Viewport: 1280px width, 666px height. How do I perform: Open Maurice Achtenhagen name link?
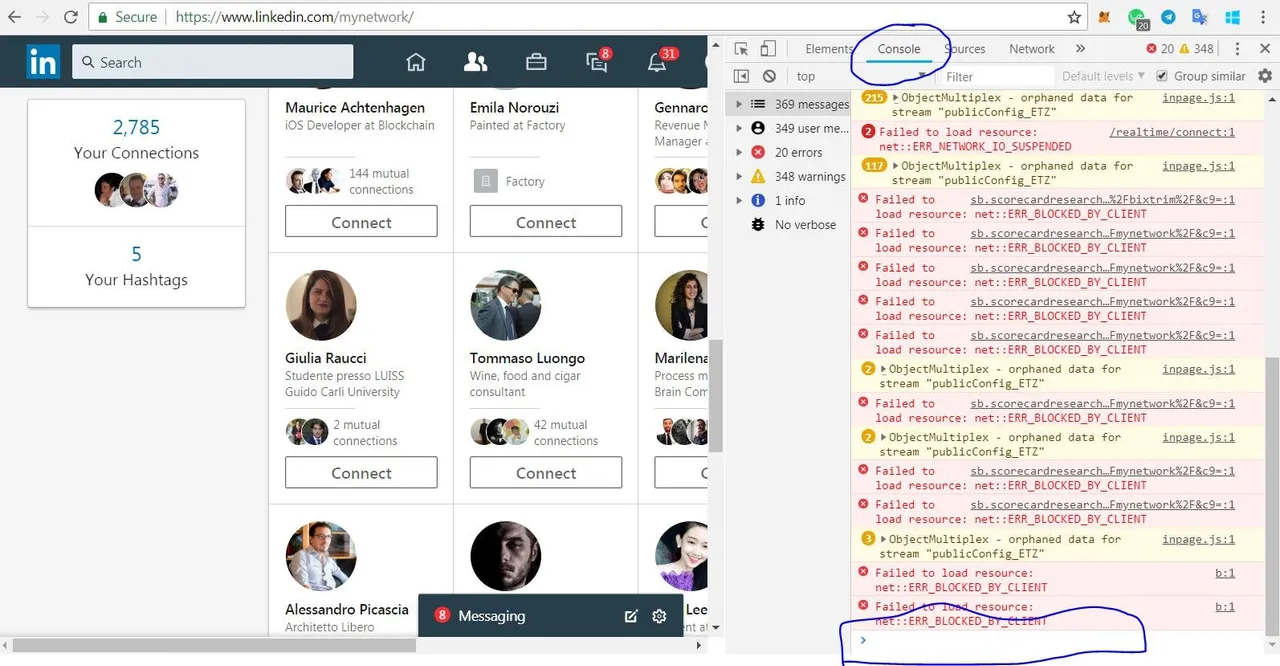(x=355, y=107)
